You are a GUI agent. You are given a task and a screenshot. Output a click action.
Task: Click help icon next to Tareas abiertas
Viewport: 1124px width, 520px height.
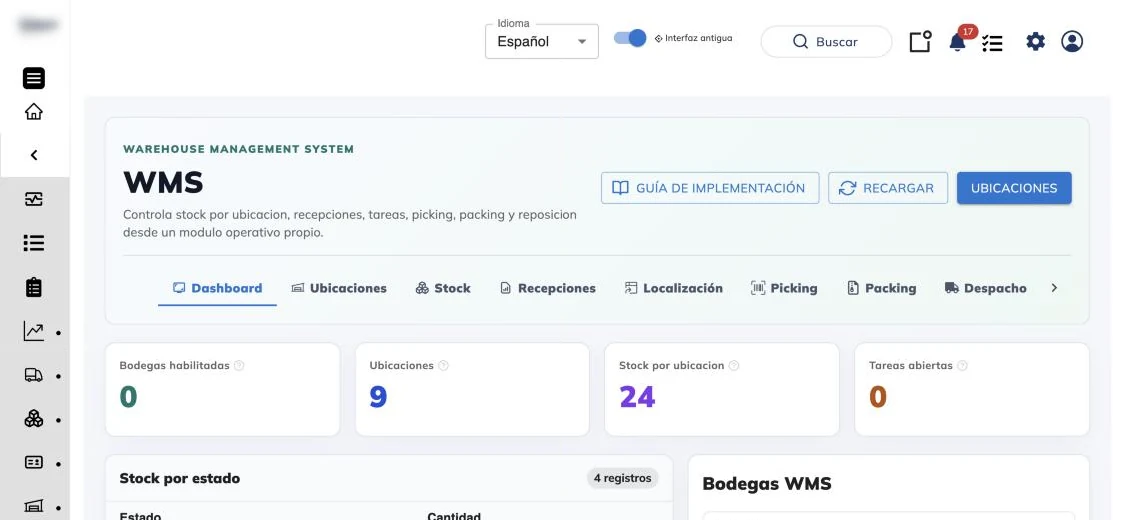point(962,366)
